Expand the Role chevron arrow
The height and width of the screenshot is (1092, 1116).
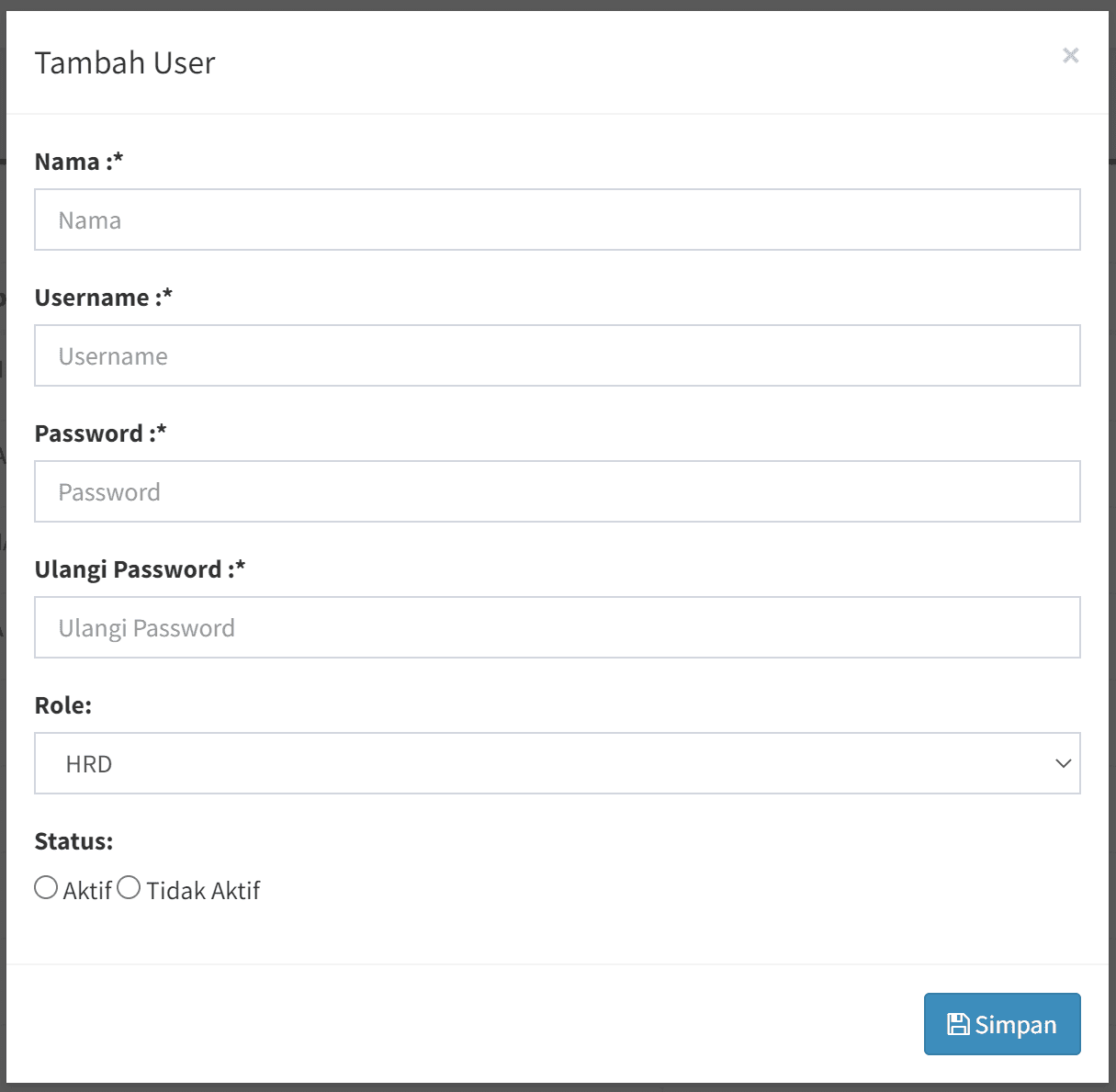coord(1063,763)
